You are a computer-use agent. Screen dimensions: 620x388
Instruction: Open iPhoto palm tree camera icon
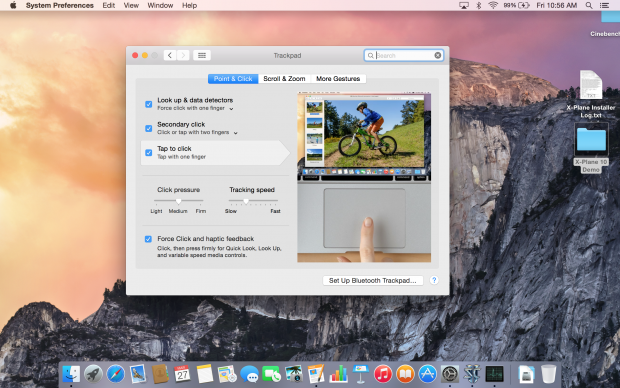[x=294, y=374]
